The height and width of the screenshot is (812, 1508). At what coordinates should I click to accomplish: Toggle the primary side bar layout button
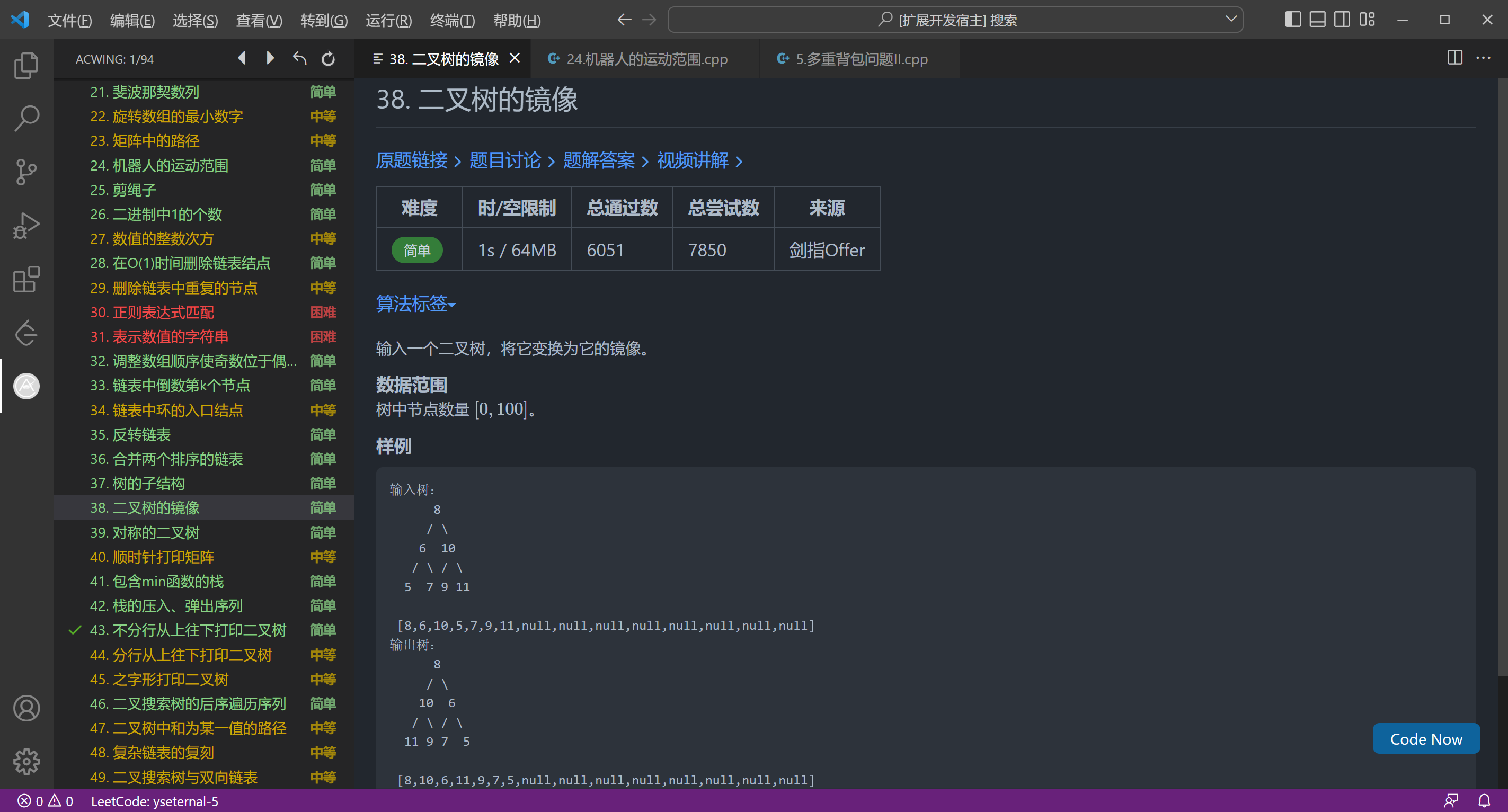coord(1292,20)
